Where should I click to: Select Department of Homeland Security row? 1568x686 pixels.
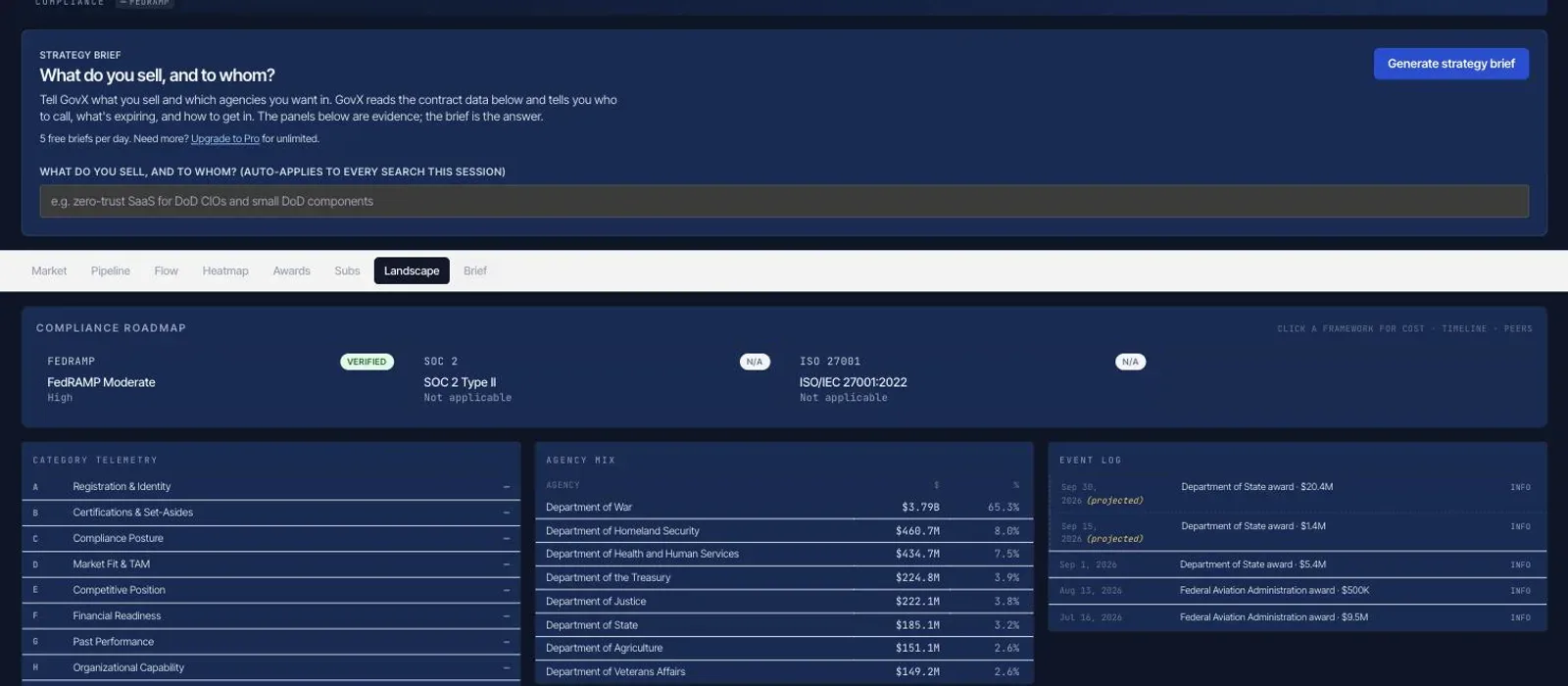pos(784,531)
